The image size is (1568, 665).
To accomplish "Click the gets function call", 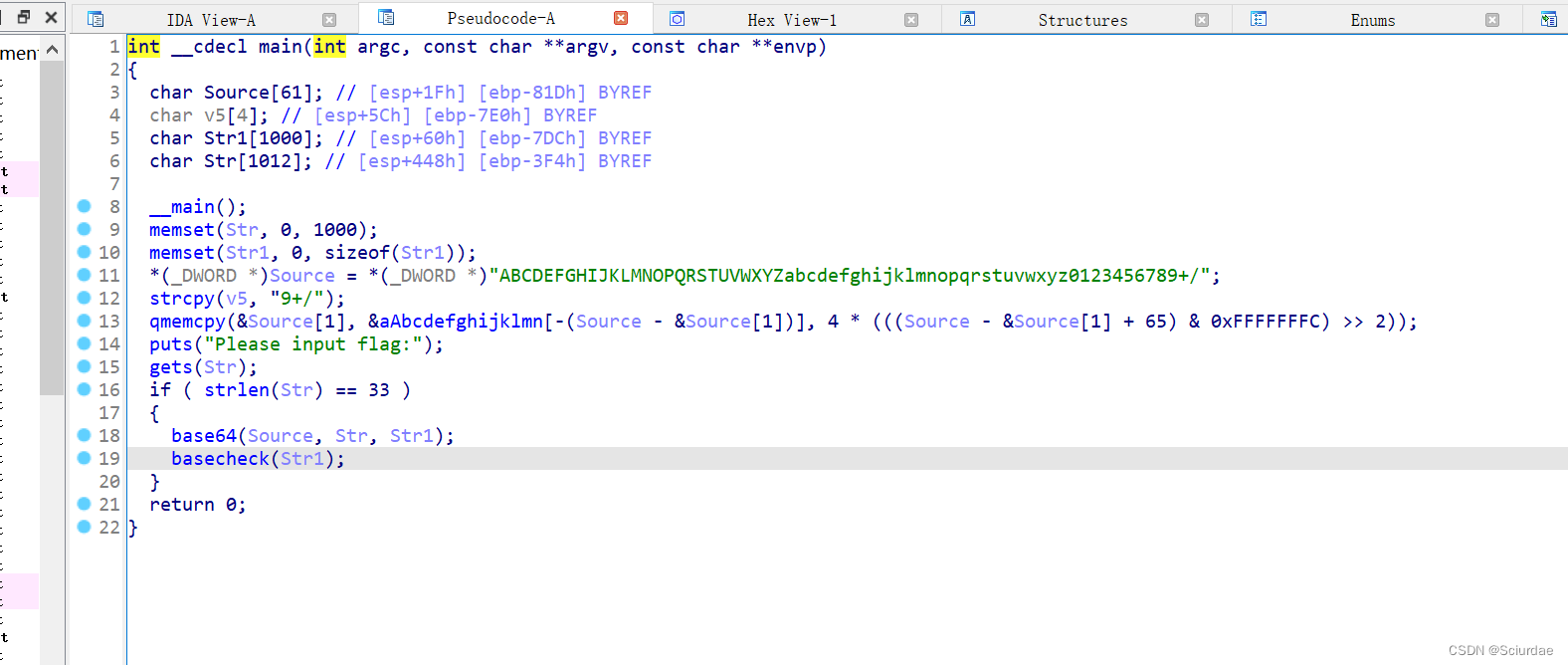I will click(171, 367).
